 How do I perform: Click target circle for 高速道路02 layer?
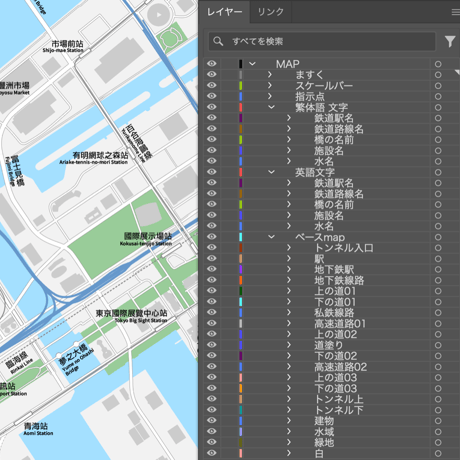(x=438, y=367)
